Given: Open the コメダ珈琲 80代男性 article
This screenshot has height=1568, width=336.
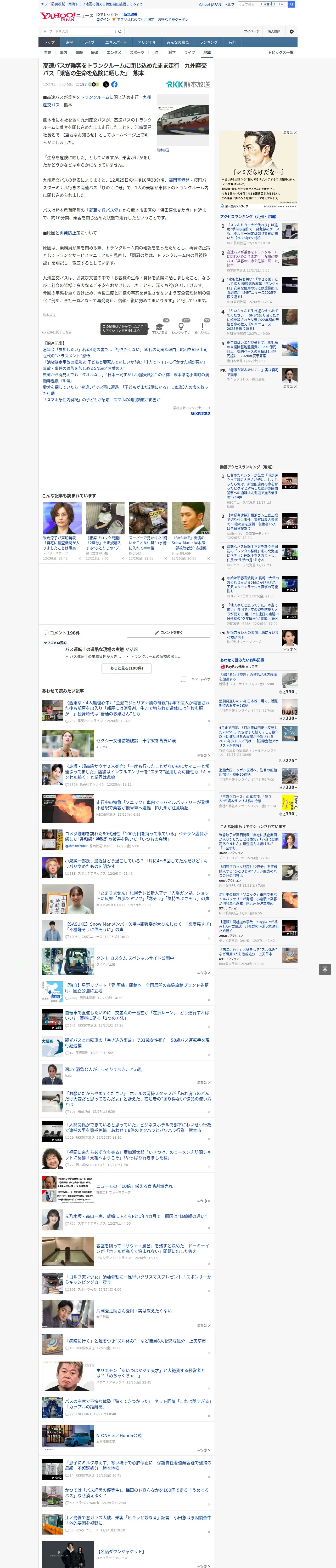Looking at the screenshot, I should click(137, 836).
